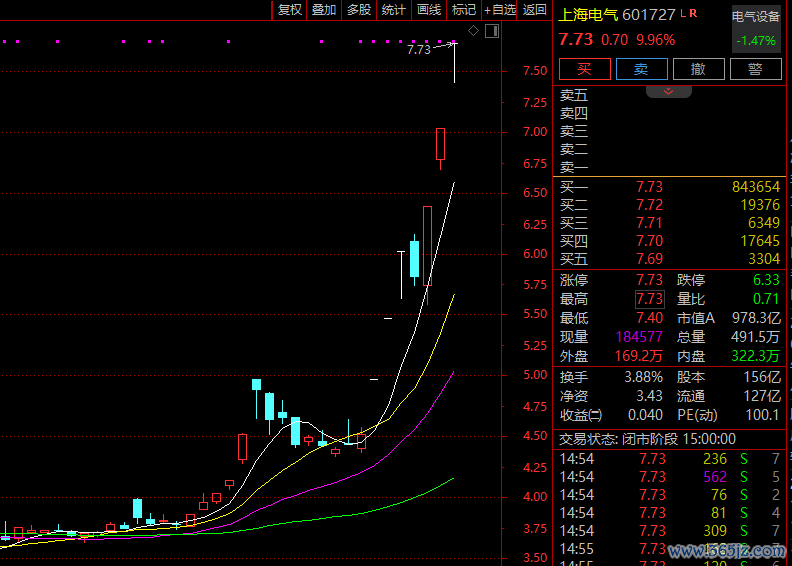The width and height of the screenshot is (792, 566).
Task: Click the blue 卖 sell button
Action: click(641, 69)
